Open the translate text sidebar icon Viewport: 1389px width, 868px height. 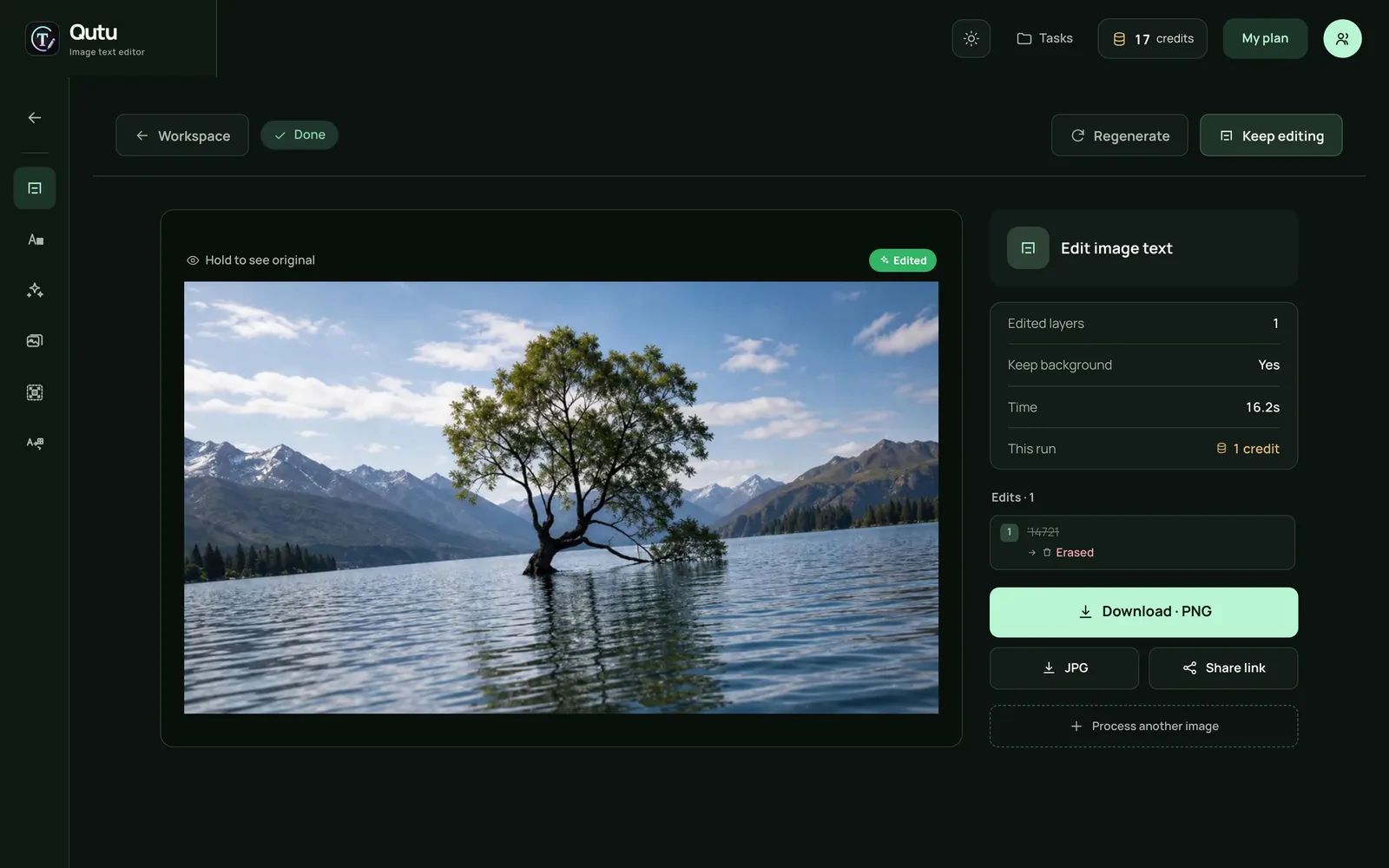tap(35, 443)
